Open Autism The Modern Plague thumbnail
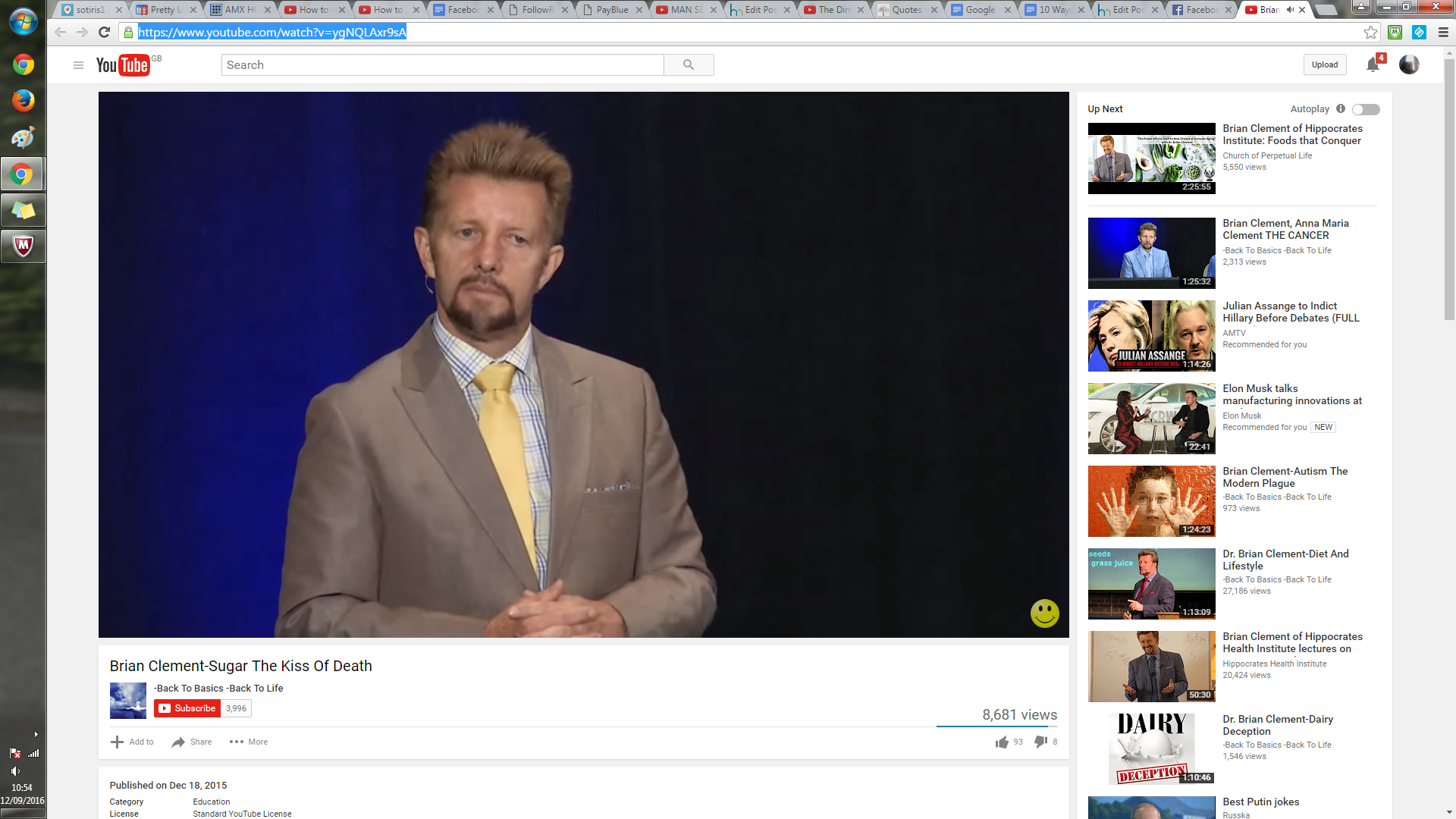This screenshot has width=1456, height=819. (1151, 501)
